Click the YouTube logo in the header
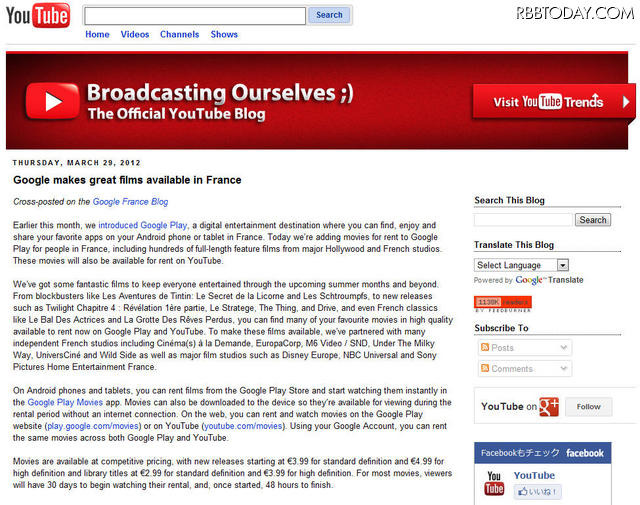This screenshot has height=505, width=640. pyautogui.click(x=38, y=16)
